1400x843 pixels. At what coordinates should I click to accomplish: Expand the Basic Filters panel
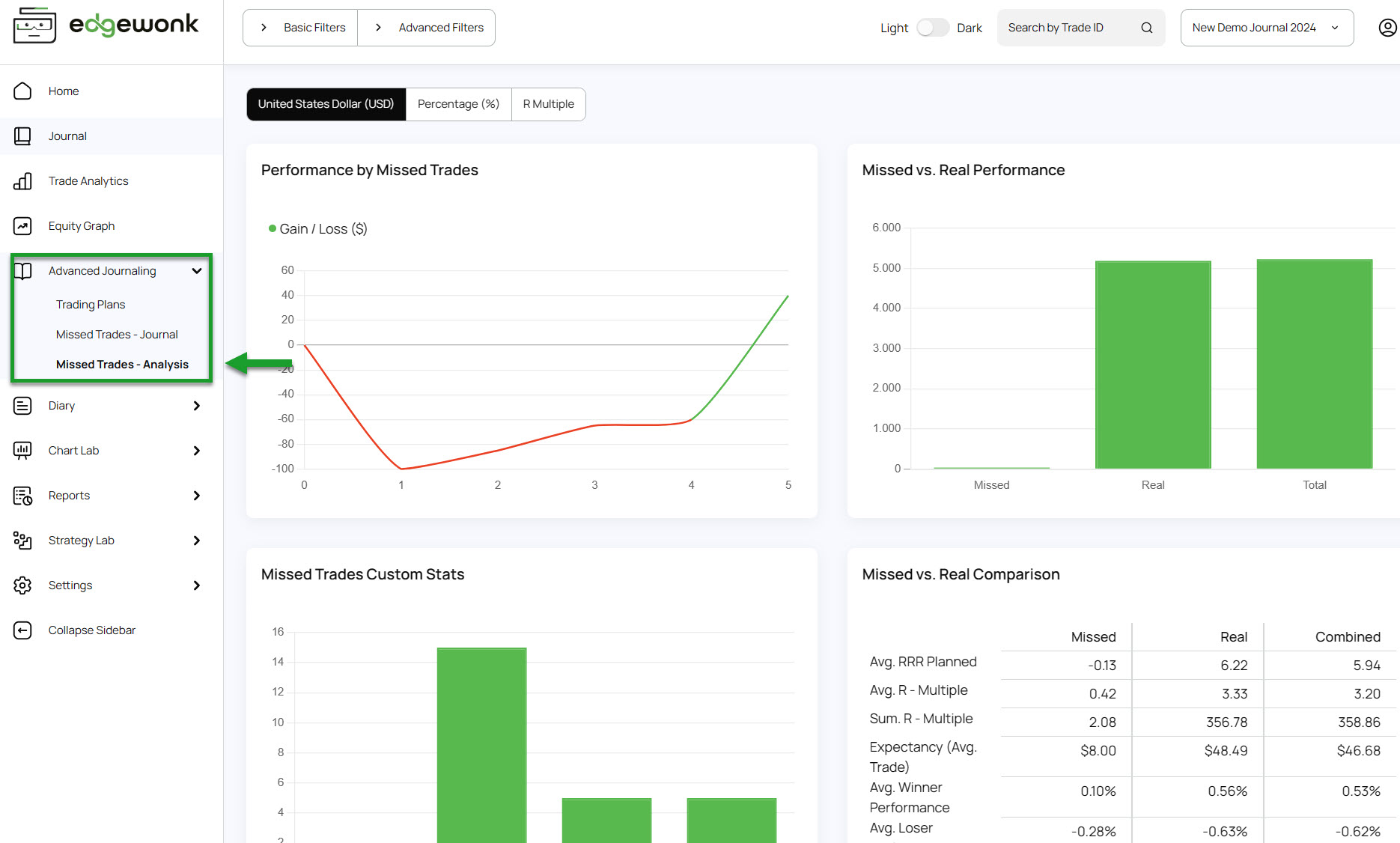pos(300,28)
